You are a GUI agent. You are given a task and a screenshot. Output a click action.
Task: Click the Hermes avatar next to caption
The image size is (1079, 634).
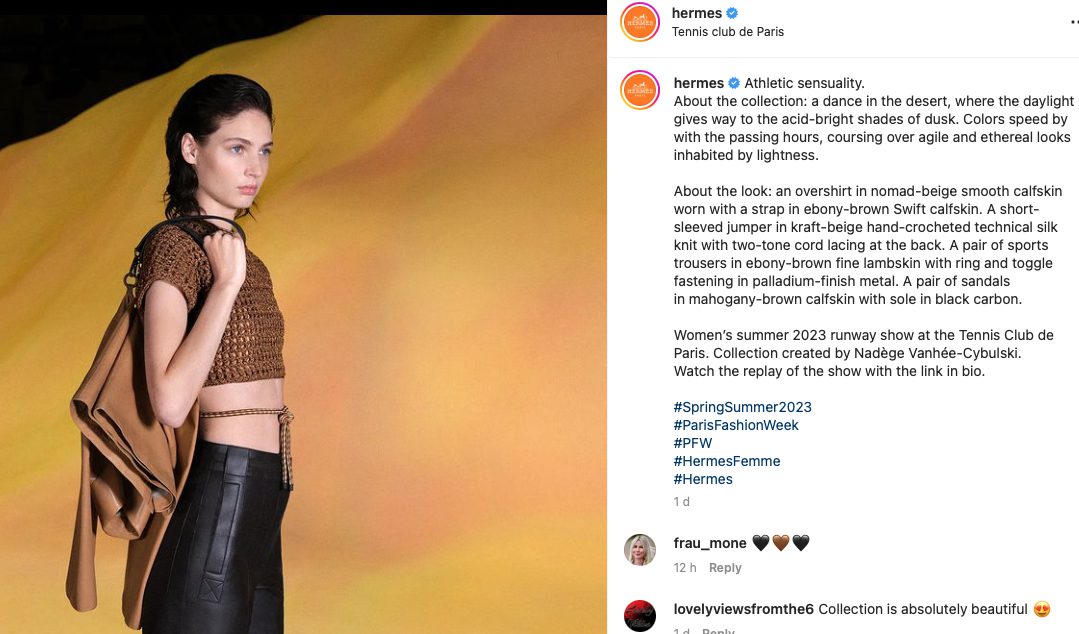(639, 90)
